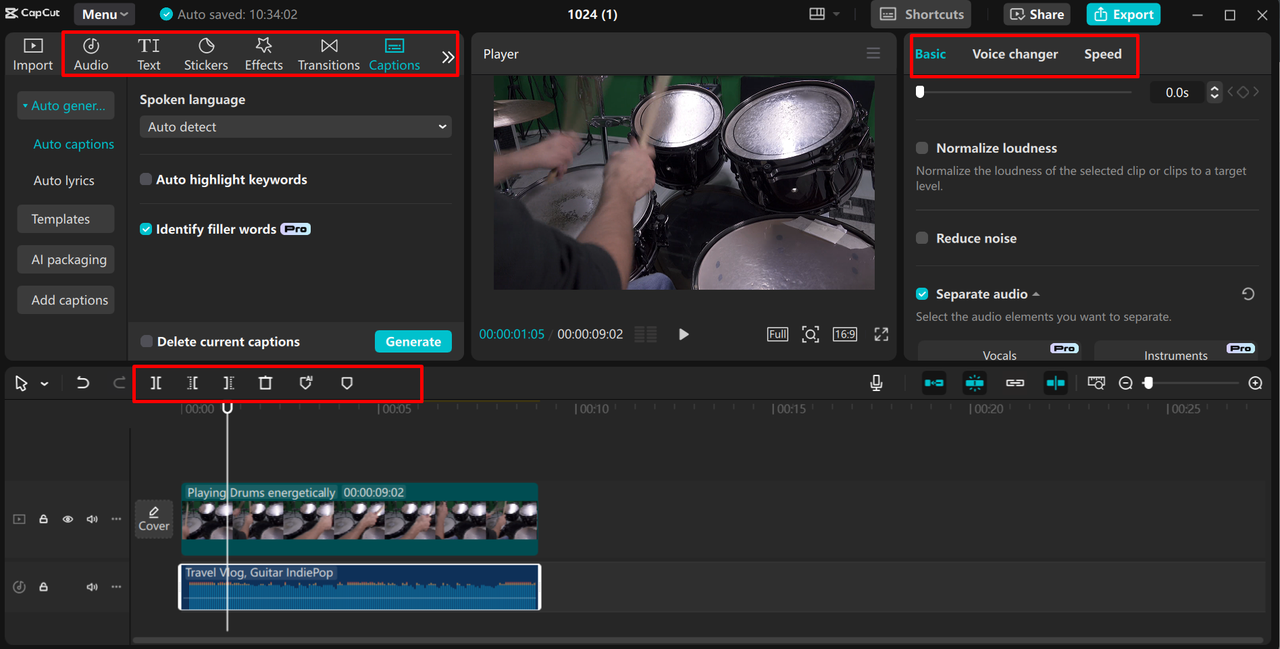Enable Reduce noise checkbox
Image resolution: width=1280 pixels, height=649 pixels.
922,238
